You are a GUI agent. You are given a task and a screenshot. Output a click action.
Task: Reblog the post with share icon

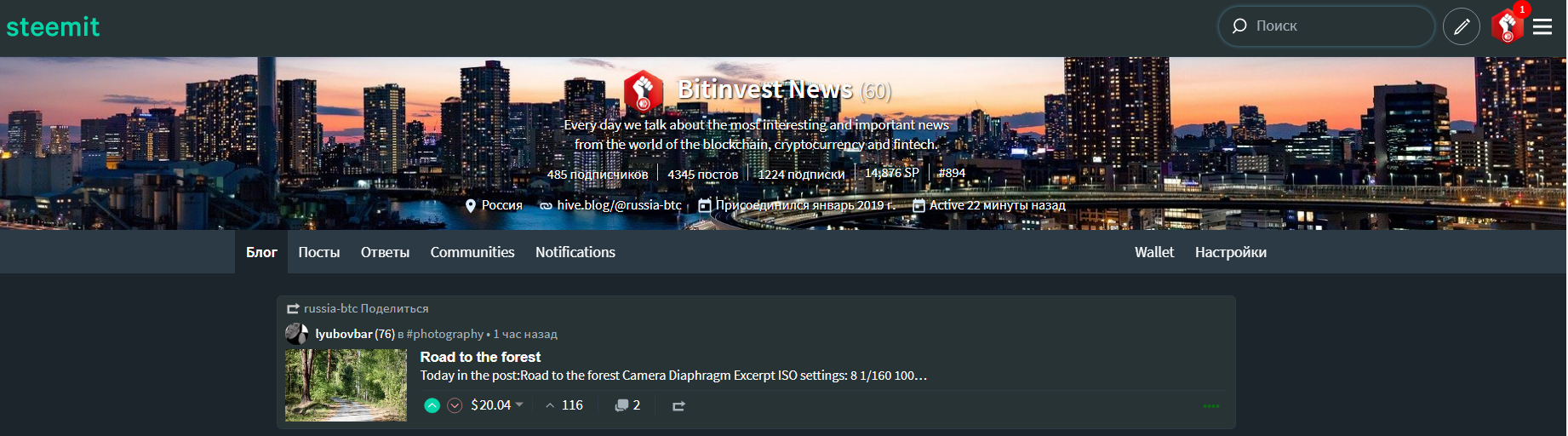pos(678,406)
